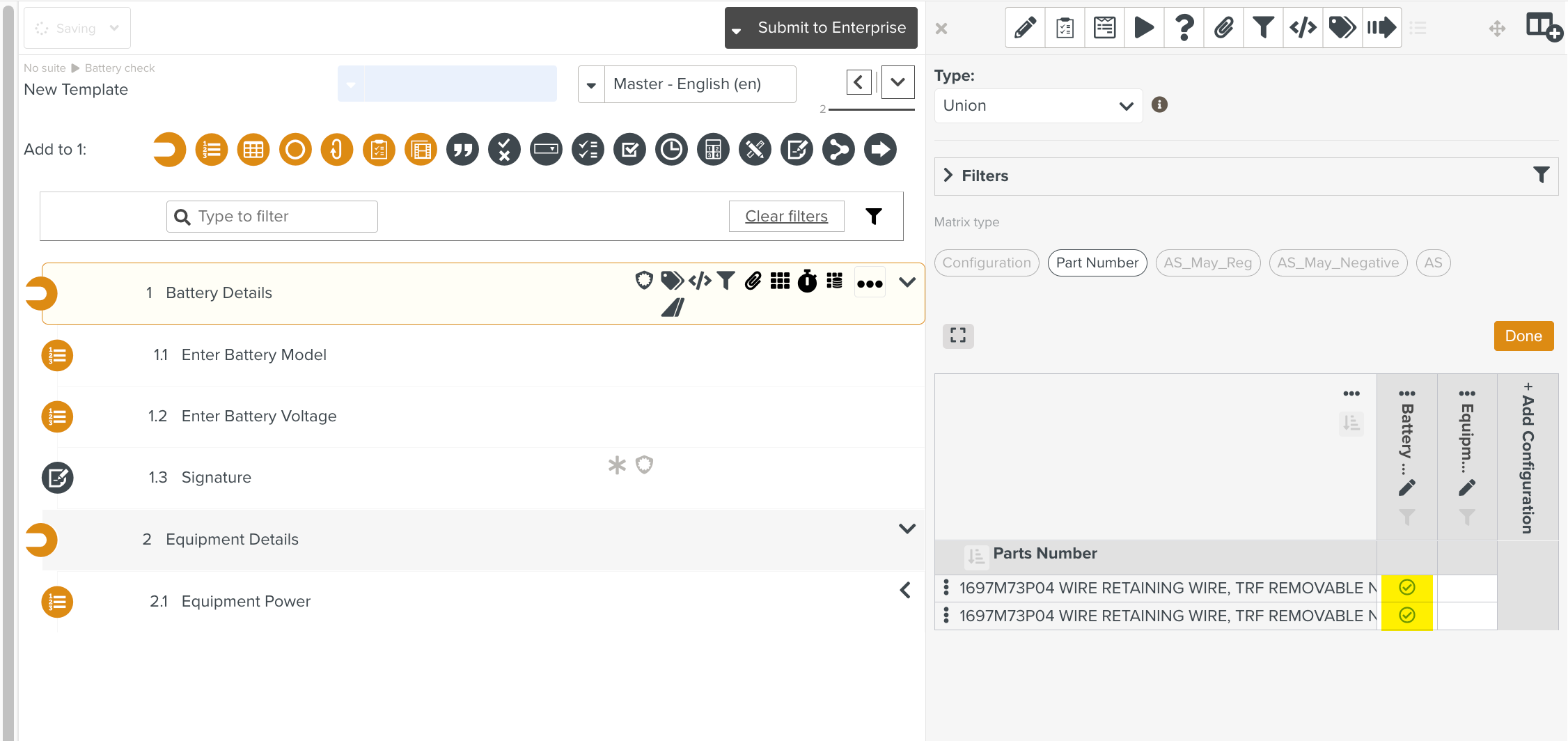Select the Part Number matrix type
Viewport: 1568px width, 741px height.
click(x=1097, y=263)
